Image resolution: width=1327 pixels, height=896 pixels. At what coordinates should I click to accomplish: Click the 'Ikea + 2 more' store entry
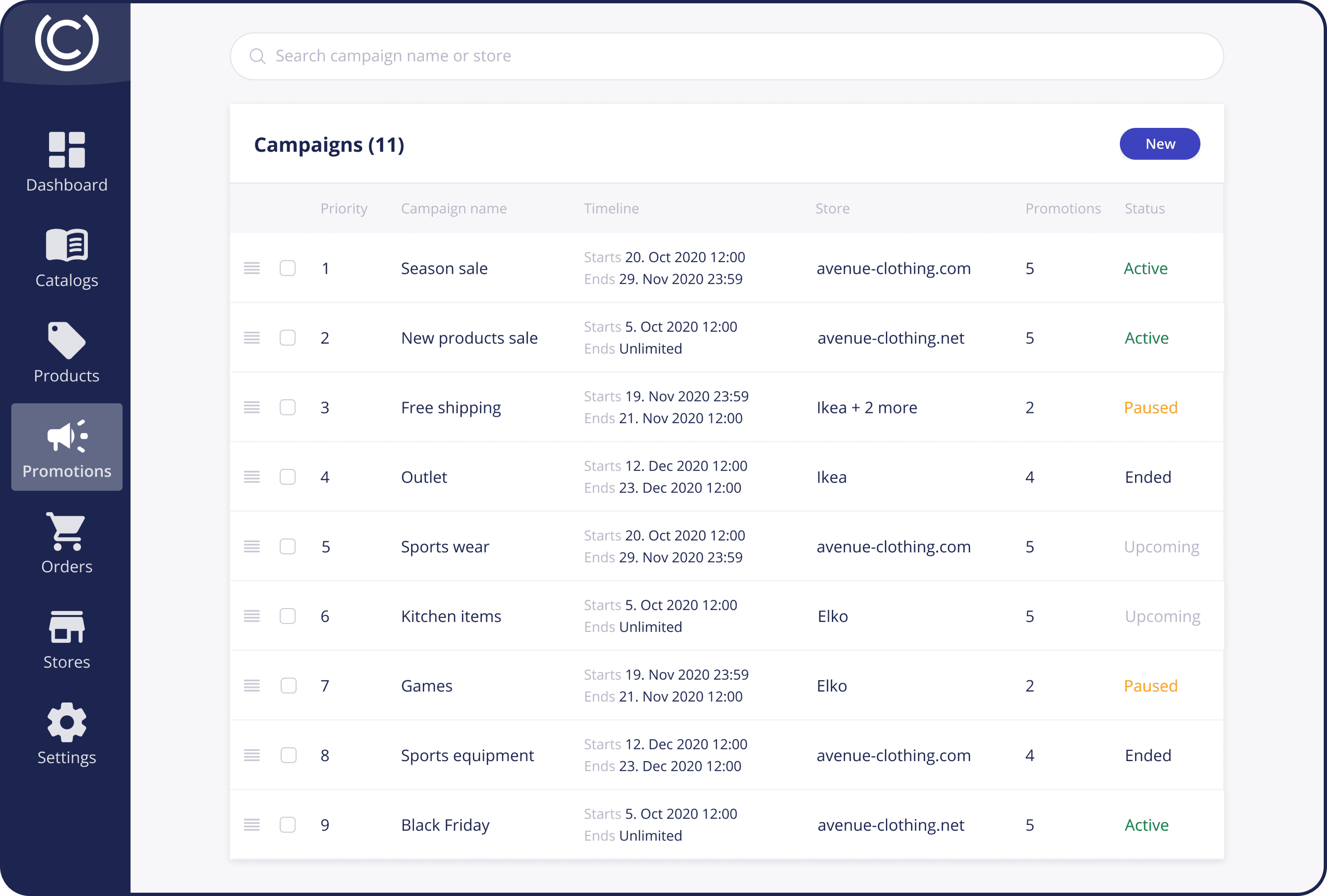click(x=866, y=408)
